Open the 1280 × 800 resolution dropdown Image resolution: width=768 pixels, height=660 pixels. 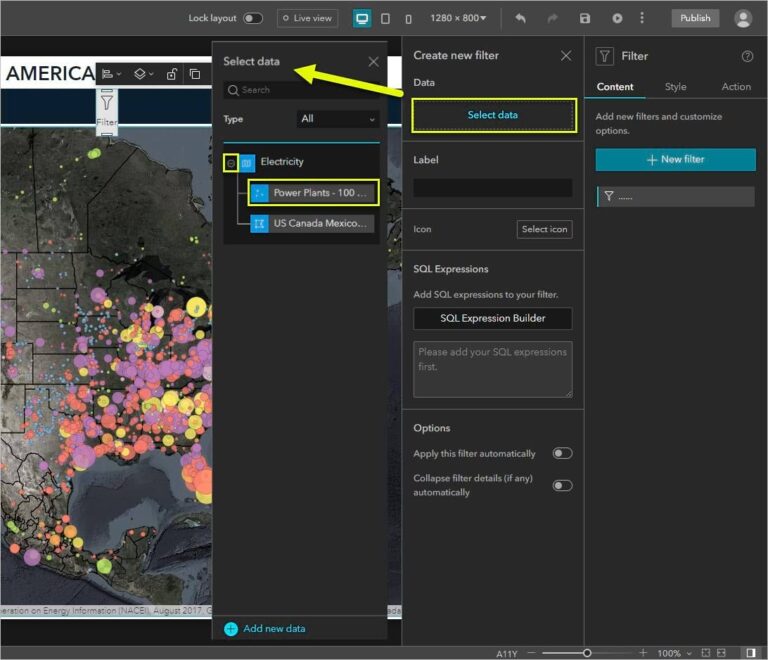click(x=458, y=18)
